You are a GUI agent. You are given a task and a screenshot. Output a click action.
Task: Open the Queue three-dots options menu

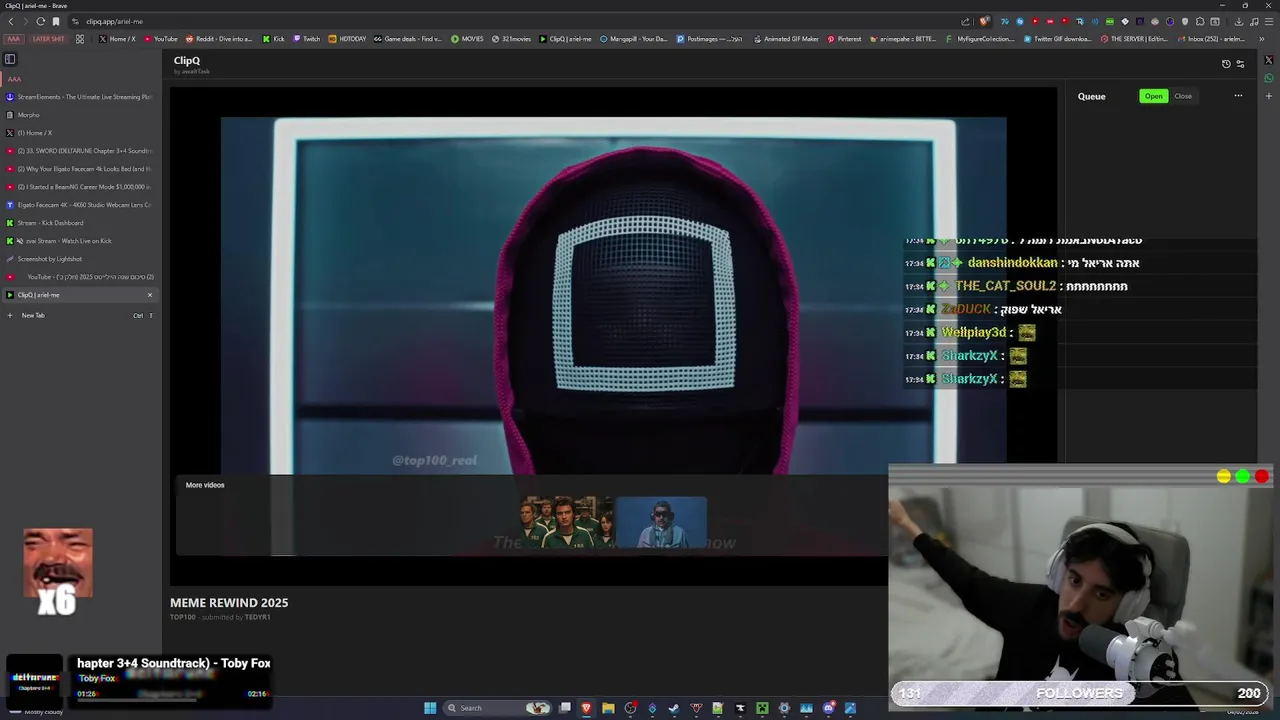tap(1238, 96)
